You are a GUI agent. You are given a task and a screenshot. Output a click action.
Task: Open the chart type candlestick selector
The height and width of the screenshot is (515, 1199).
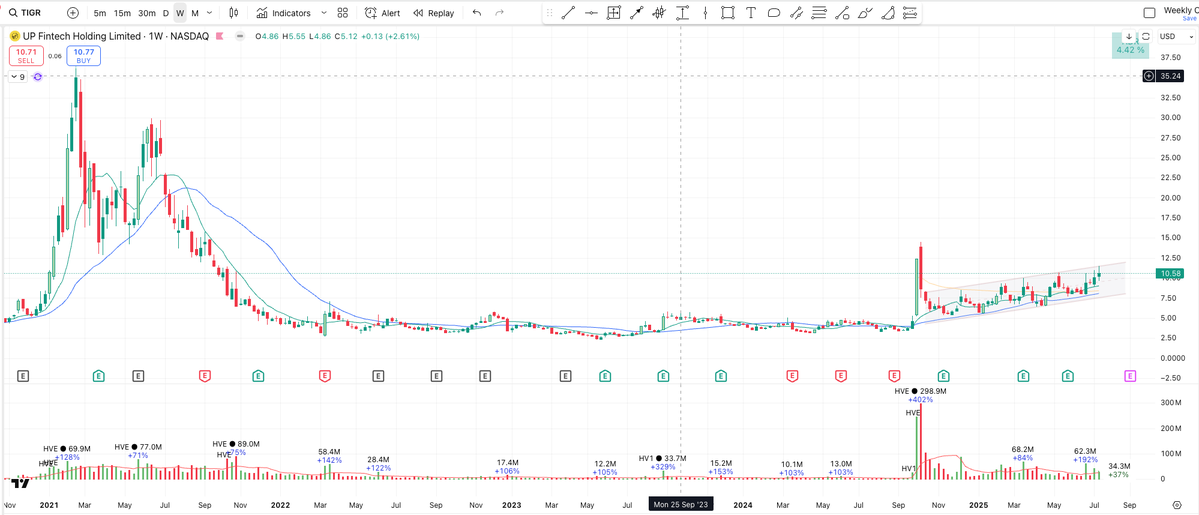(234, 13)
